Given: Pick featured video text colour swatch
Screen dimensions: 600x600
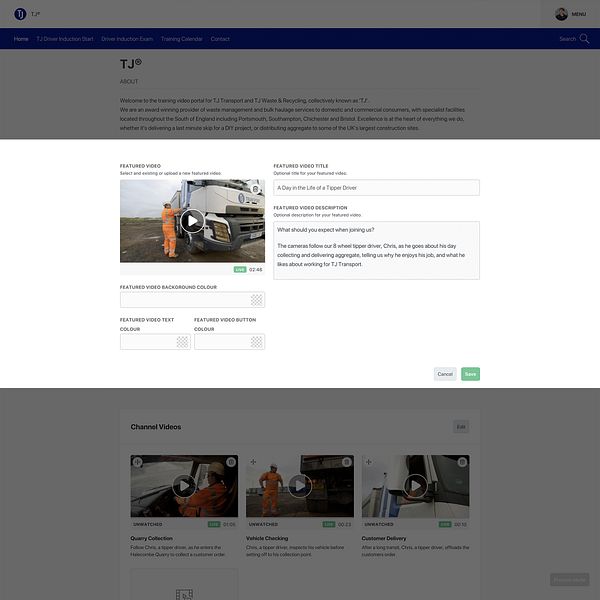Looking at the screenshot, I should click(x=183, y=342).
